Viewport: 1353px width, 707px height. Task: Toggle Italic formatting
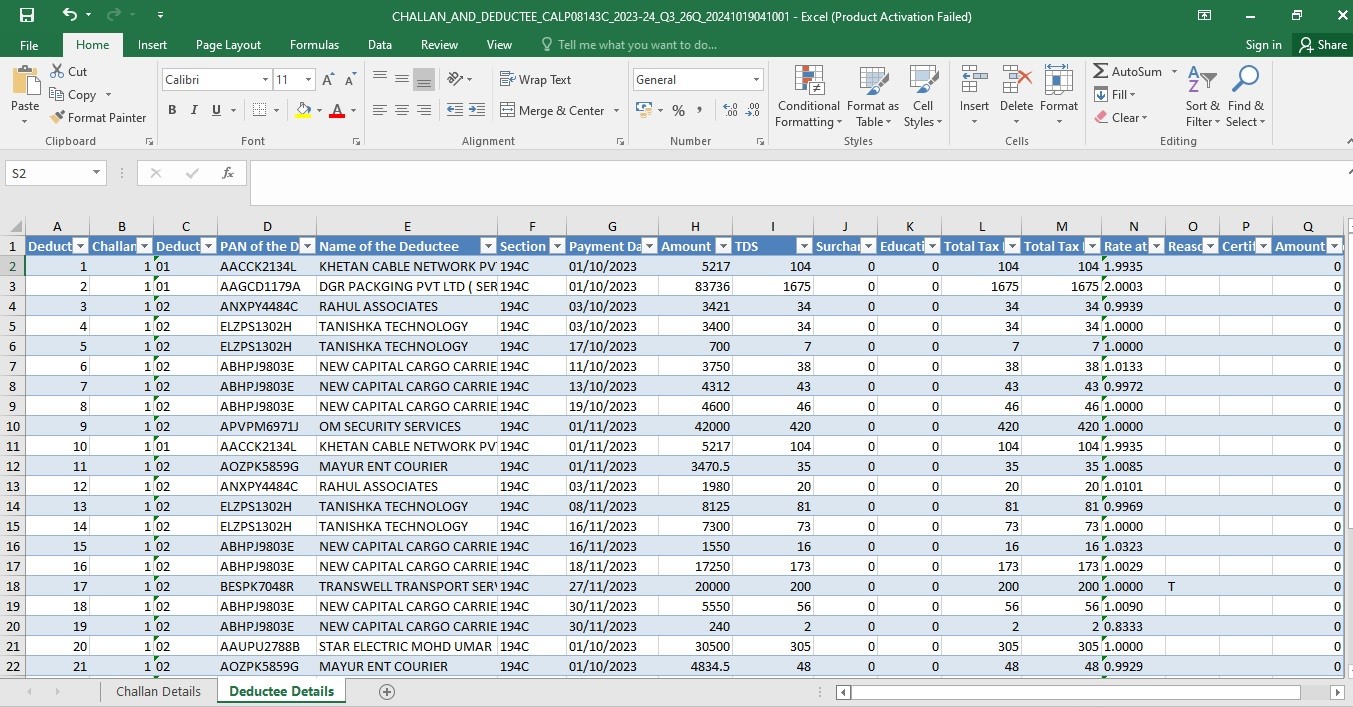coord(194,110)
